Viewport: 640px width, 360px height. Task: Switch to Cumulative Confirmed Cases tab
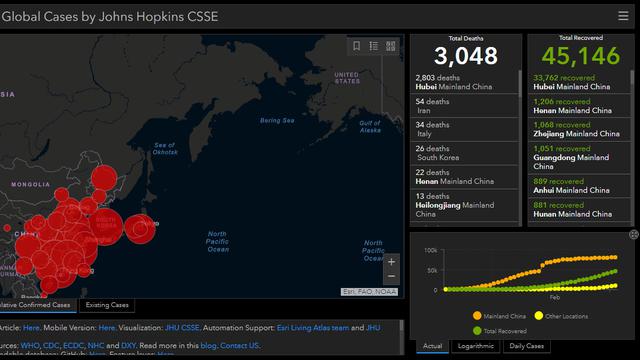38,305
